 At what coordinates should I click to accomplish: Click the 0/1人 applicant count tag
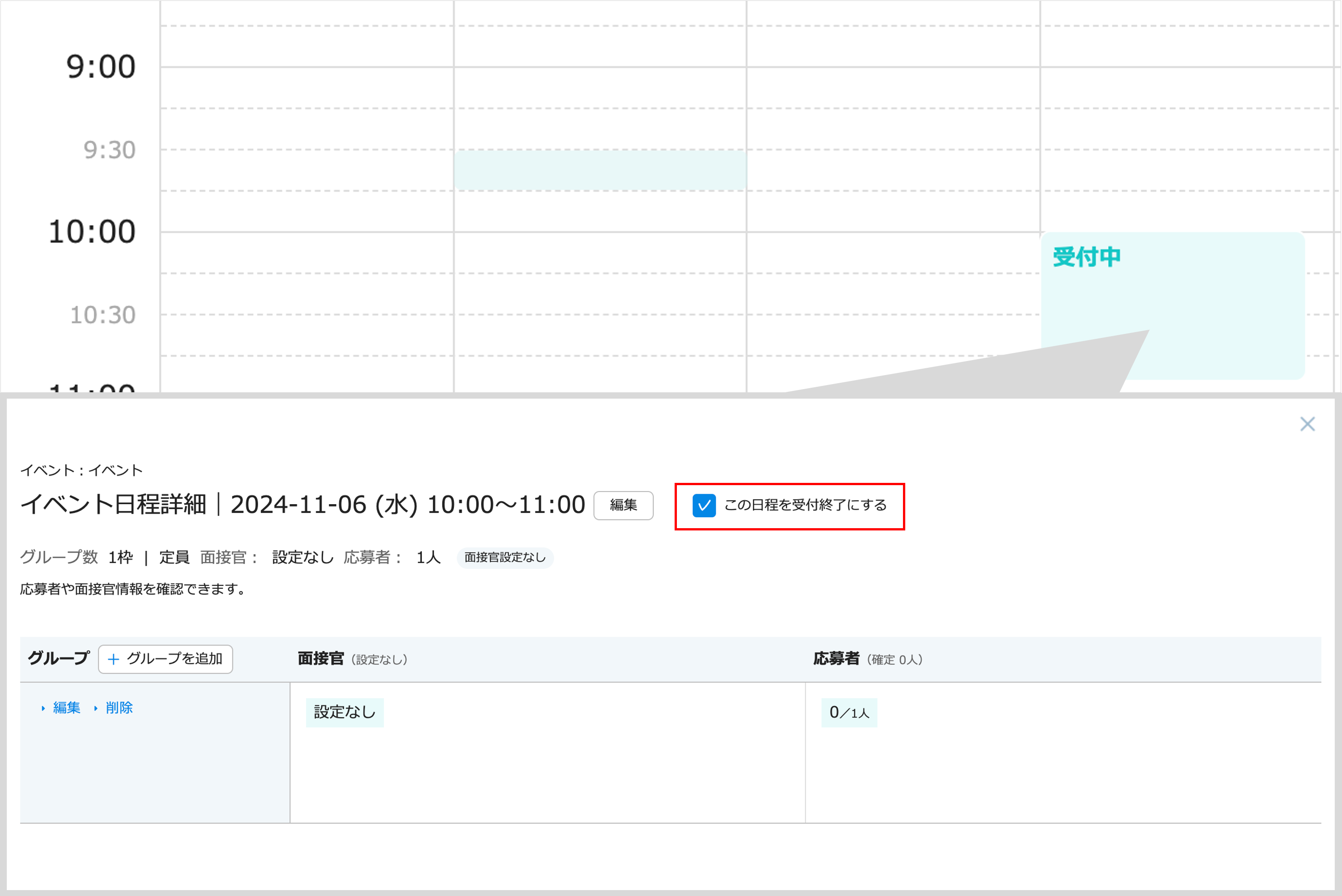coord(849,712)
